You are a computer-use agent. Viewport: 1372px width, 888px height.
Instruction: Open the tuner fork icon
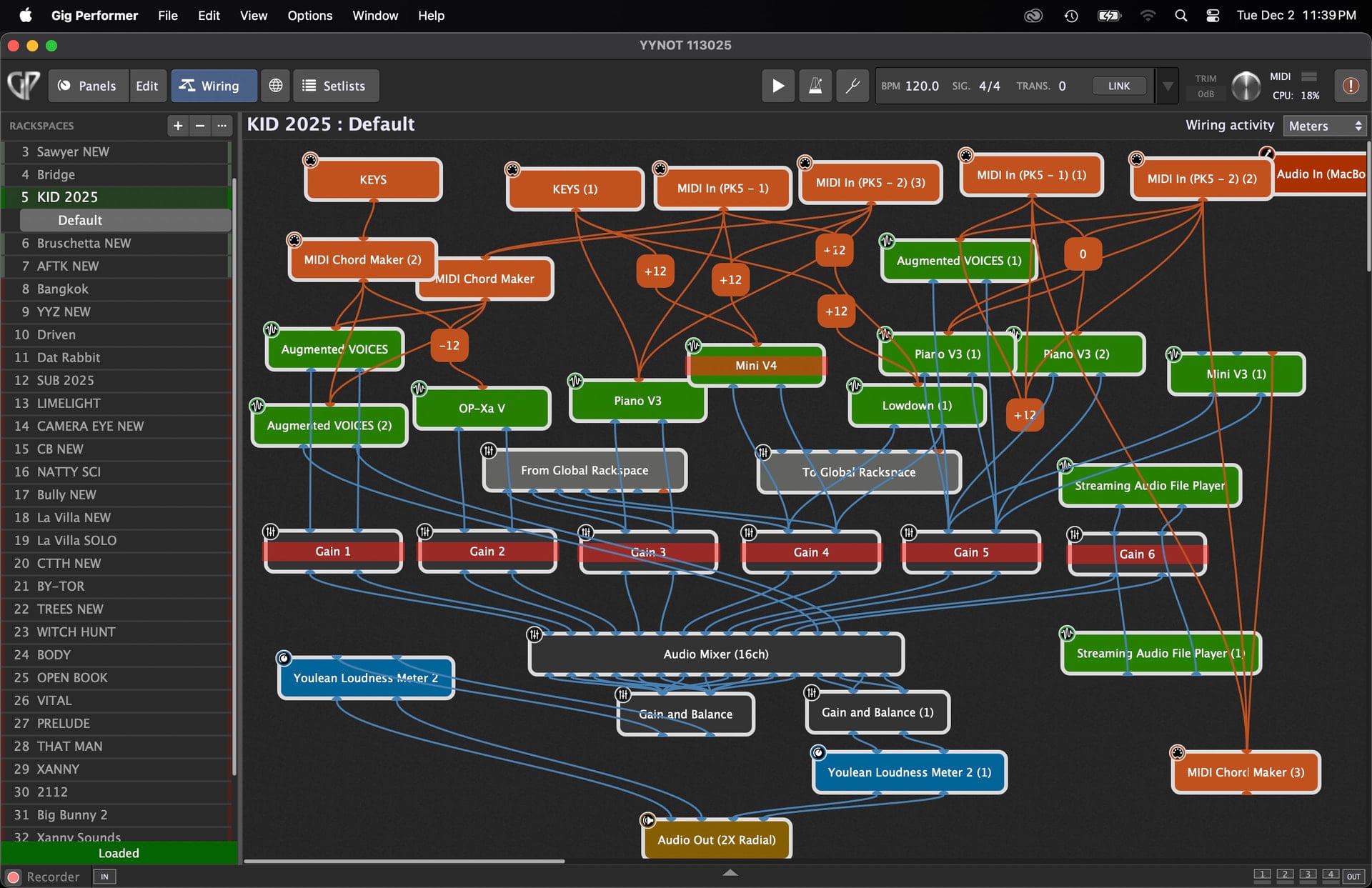click(x=852, y=86)
